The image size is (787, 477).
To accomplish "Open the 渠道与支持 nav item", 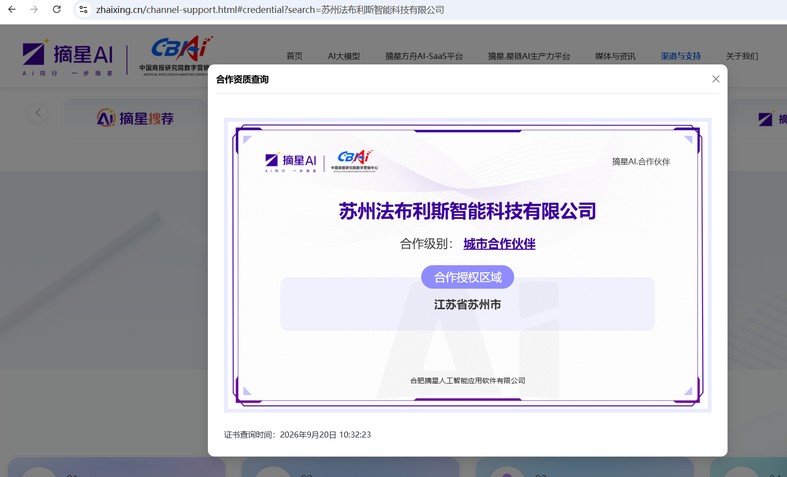I will coord(681,56).
